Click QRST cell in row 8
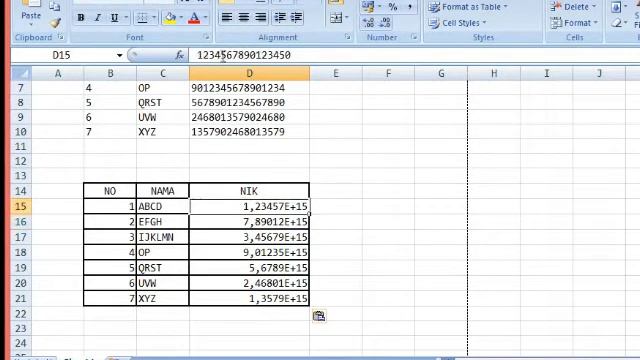Screen dimensions: 640x360 [x=162, y=102]
